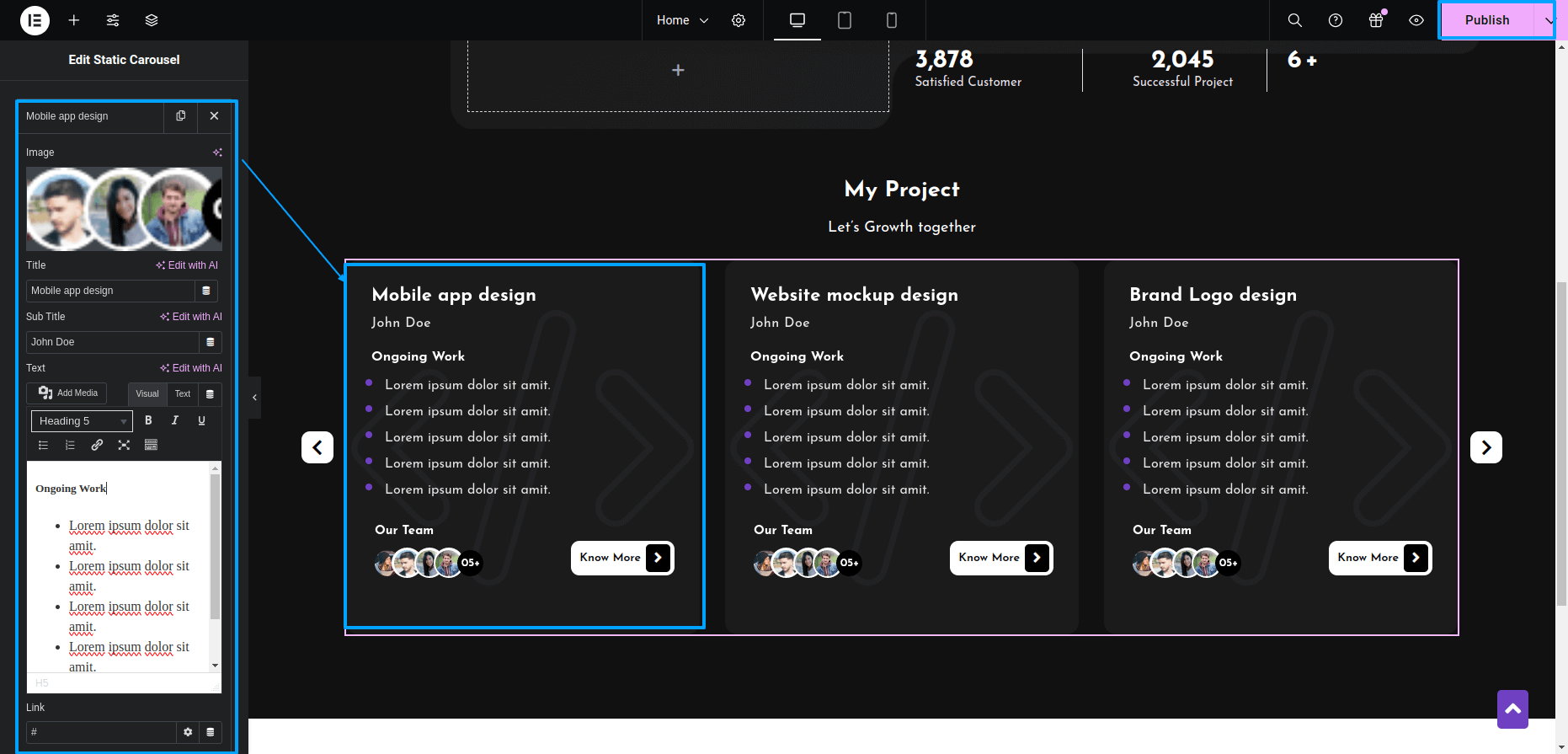Expand the Heading 5 format dropdown
This screenshot has width=1568, height=754.
[x=82, y=421]
